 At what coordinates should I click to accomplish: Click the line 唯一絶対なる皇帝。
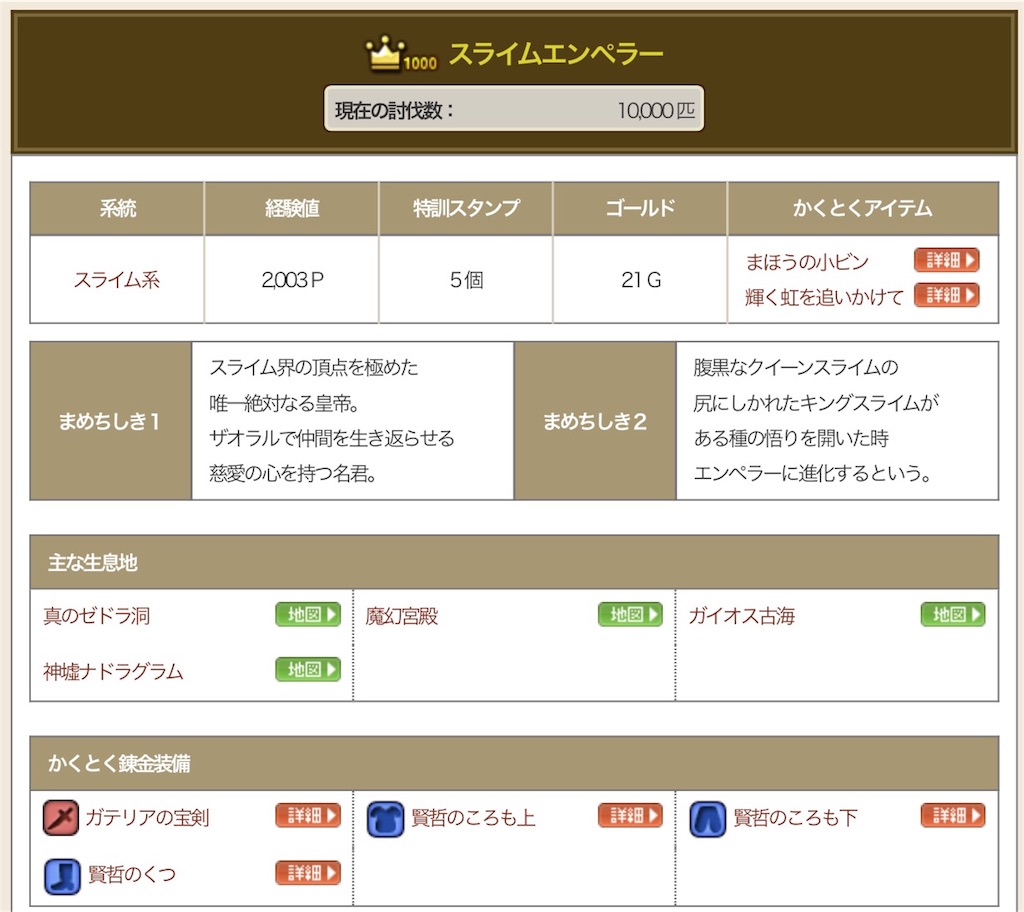click(x=285, y=403)
